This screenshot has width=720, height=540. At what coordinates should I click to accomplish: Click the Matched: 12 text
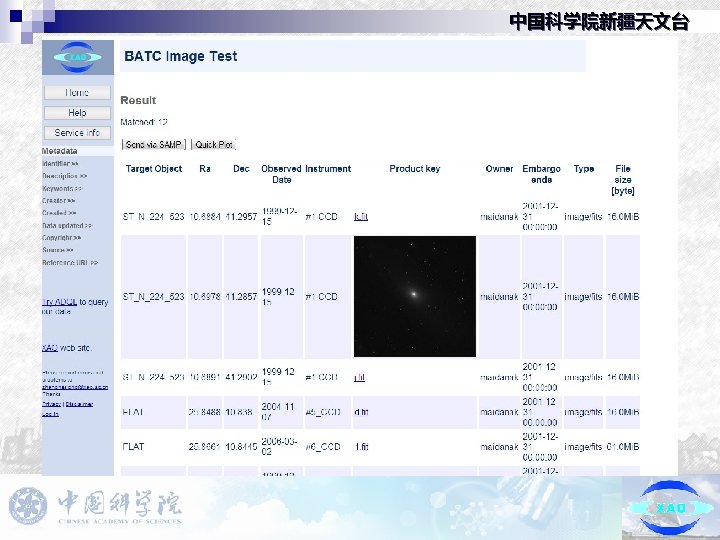coord(144,122)
